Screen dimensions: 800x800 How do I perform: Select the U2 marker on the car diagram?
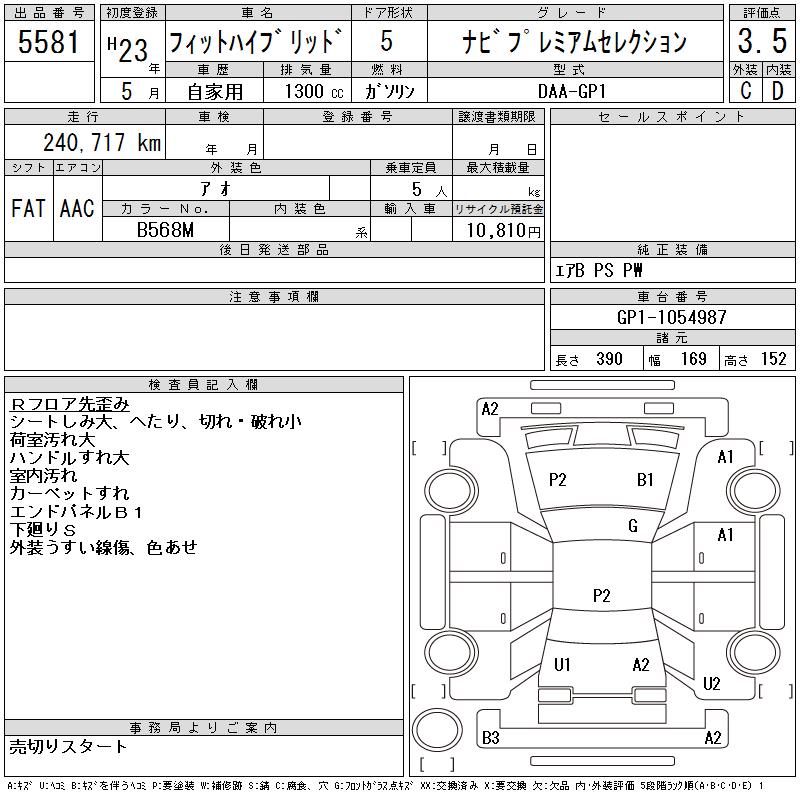click(712, 684)
